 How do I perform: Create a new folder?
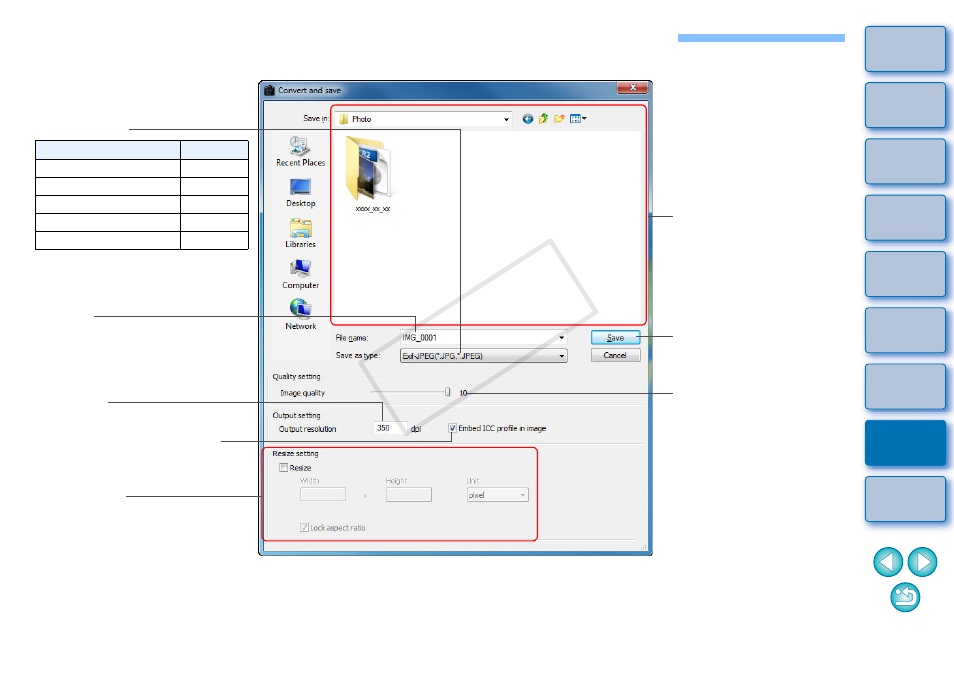coord(559,119)
